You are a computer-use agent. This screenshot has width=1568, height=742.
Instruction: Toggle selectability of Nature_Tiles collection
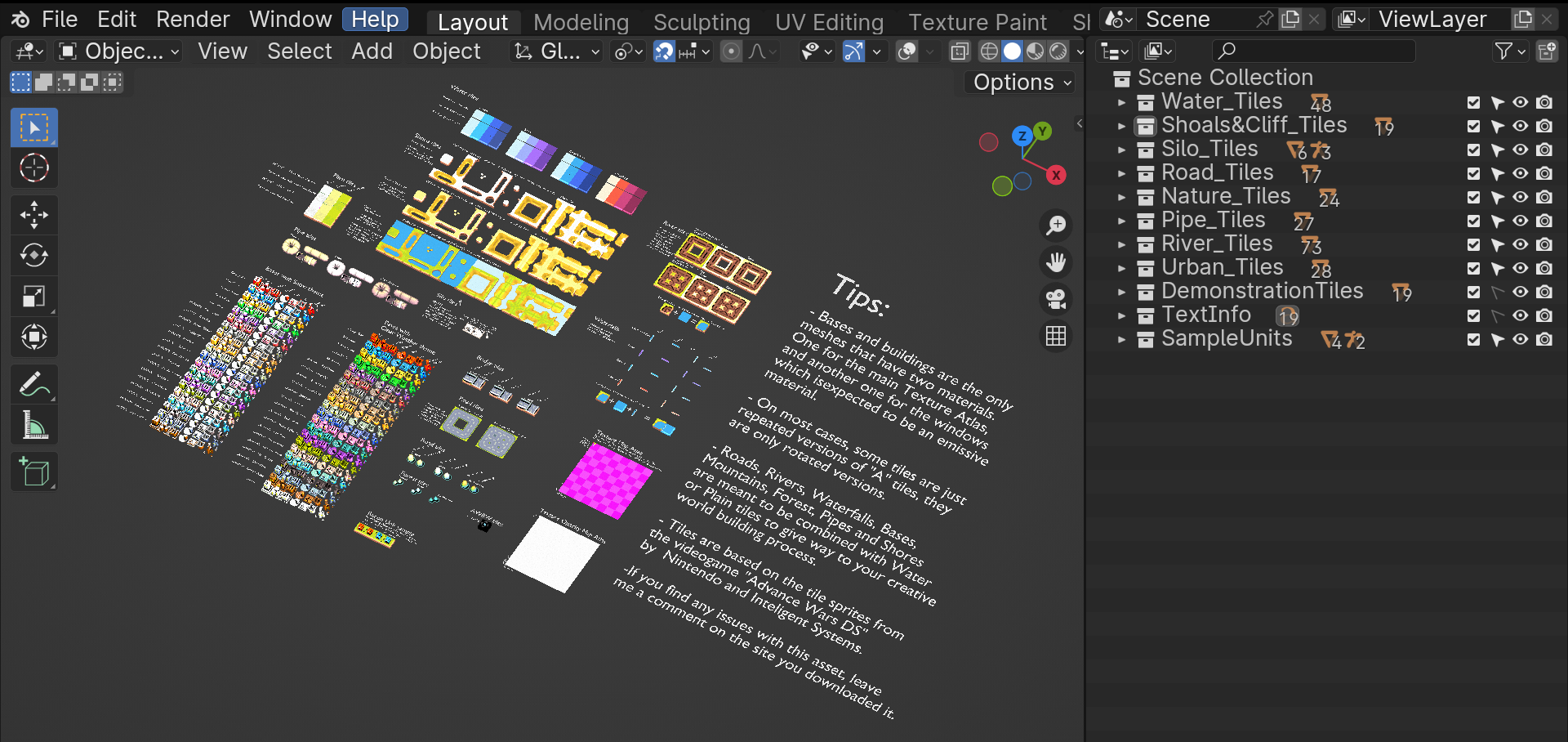tap(1497, 197)
